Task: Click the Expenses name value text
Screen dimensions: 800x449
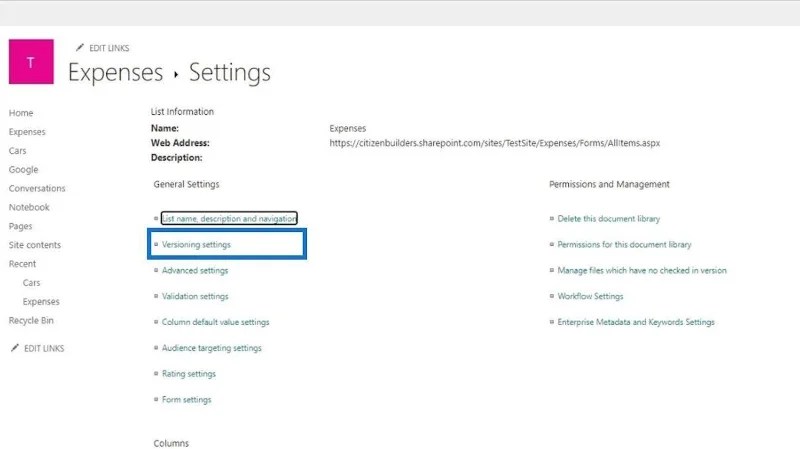Action: coord(348,128)
